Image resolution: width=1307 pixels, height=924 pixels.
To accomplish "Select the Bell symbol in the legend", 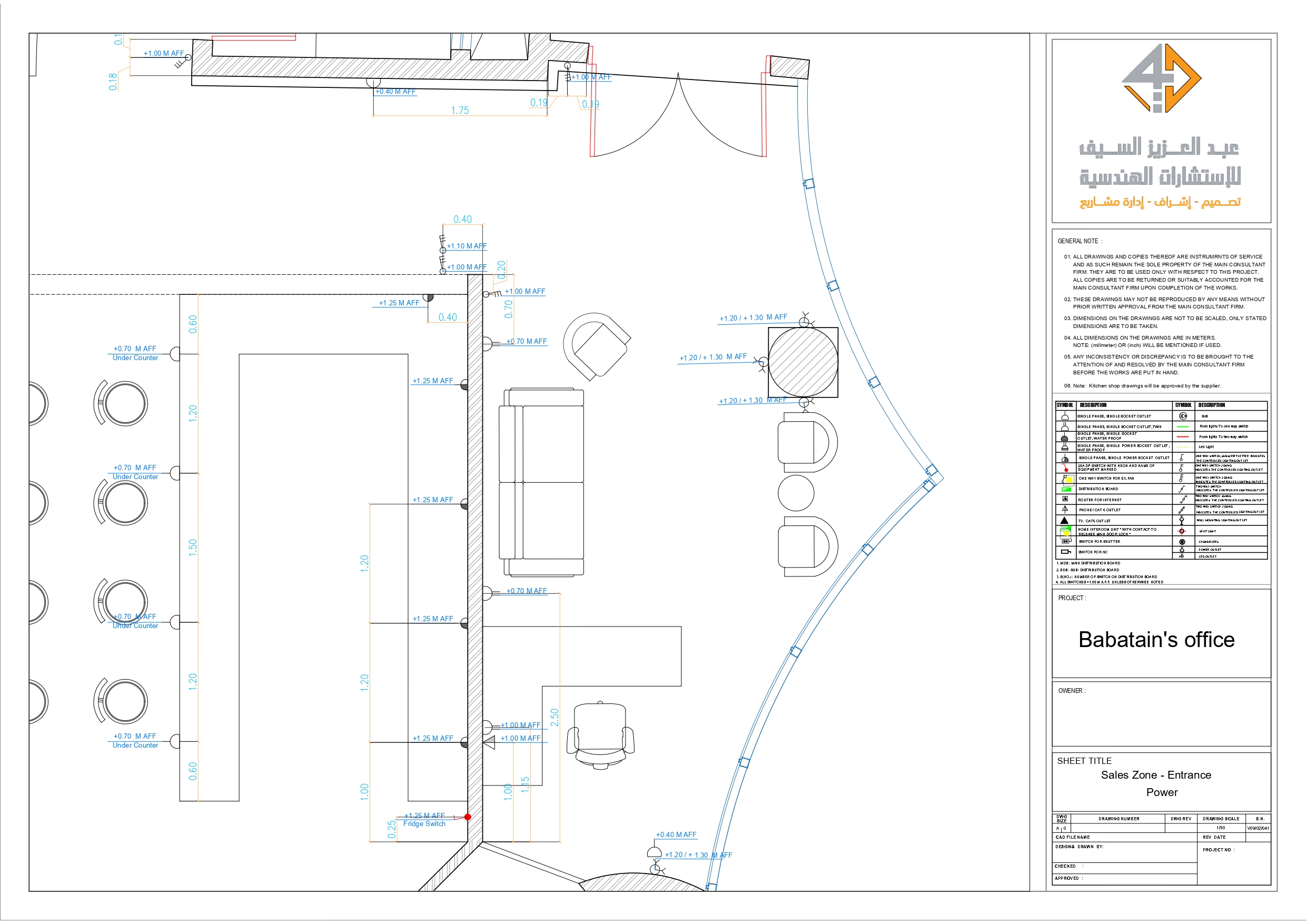I will [x=1183, y=416].
